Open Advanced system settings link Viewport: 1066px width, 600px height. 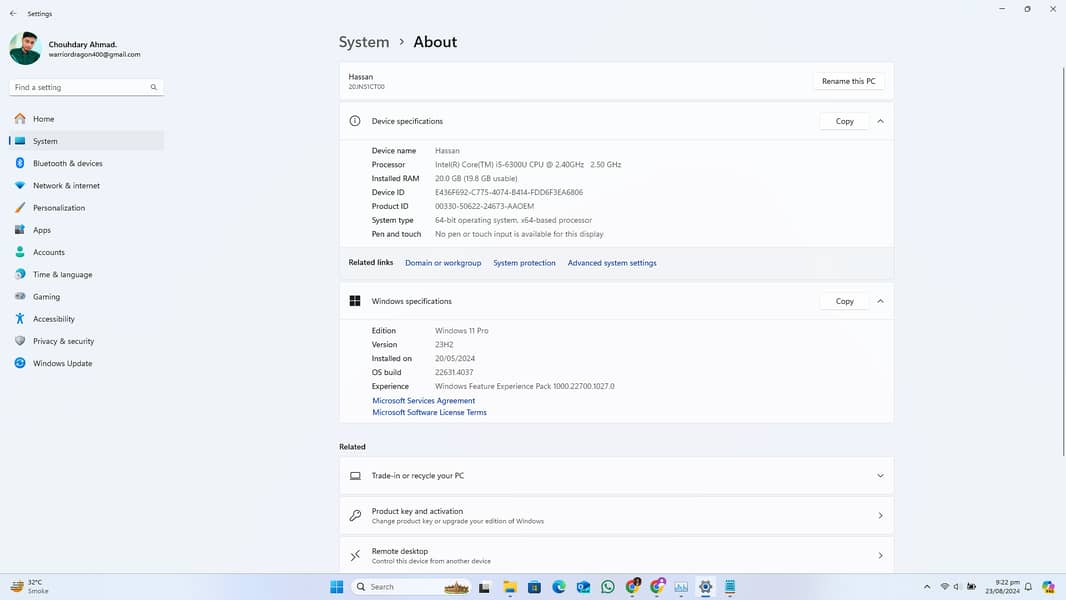click(612, 263)
